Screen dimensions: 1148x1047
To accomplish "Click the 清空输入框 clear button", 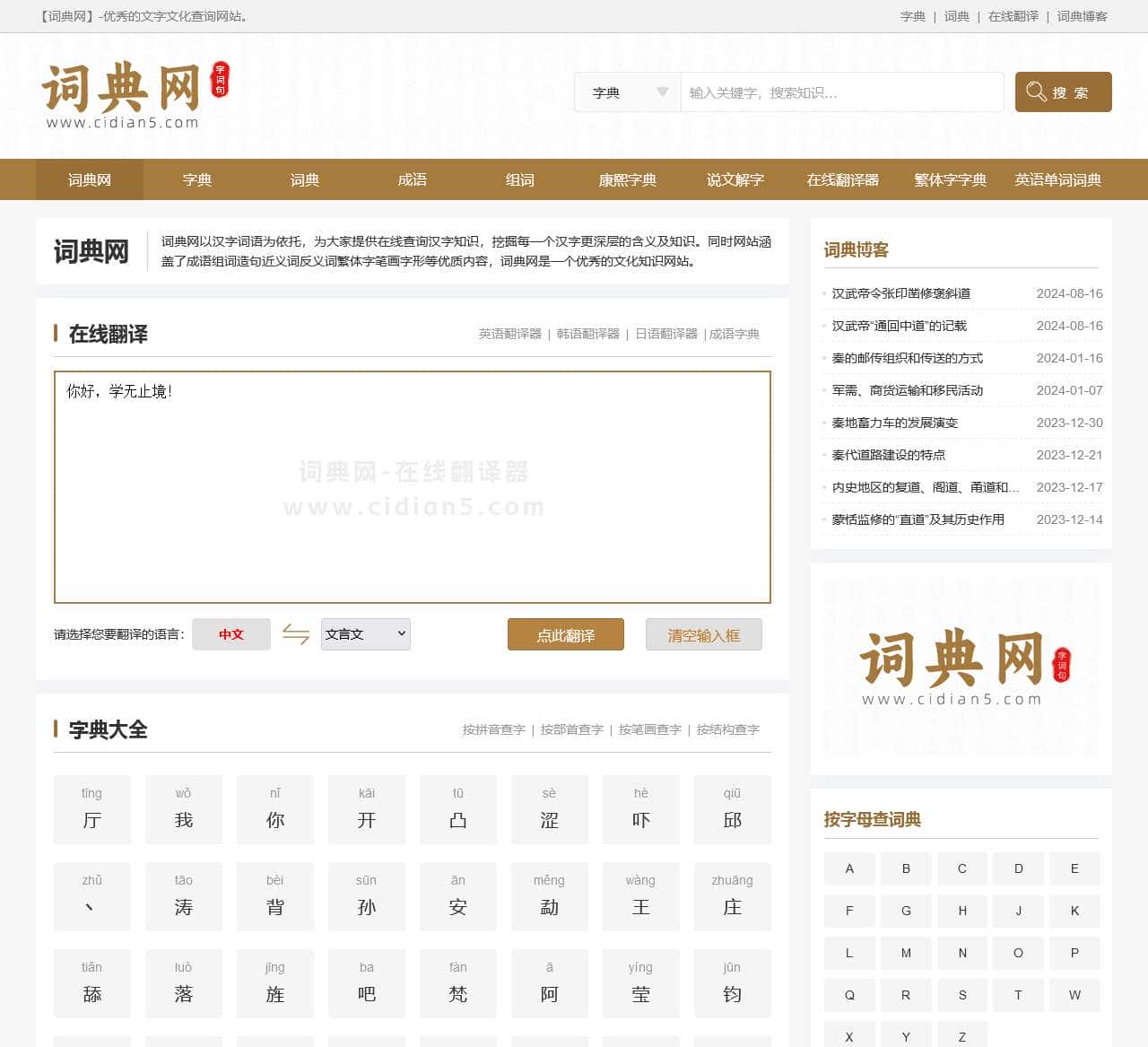I will (703, 635).
